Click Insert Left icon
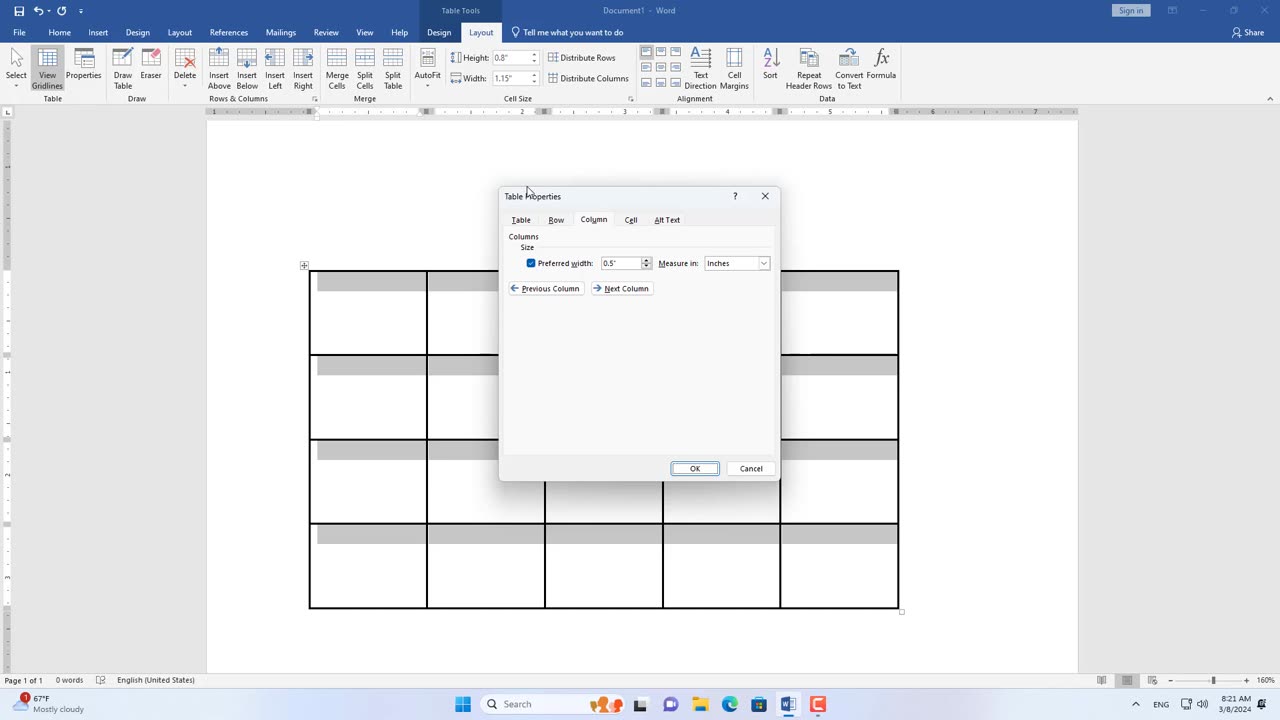The height and width of the screenshot is (720, 1280). pos(275,68)
